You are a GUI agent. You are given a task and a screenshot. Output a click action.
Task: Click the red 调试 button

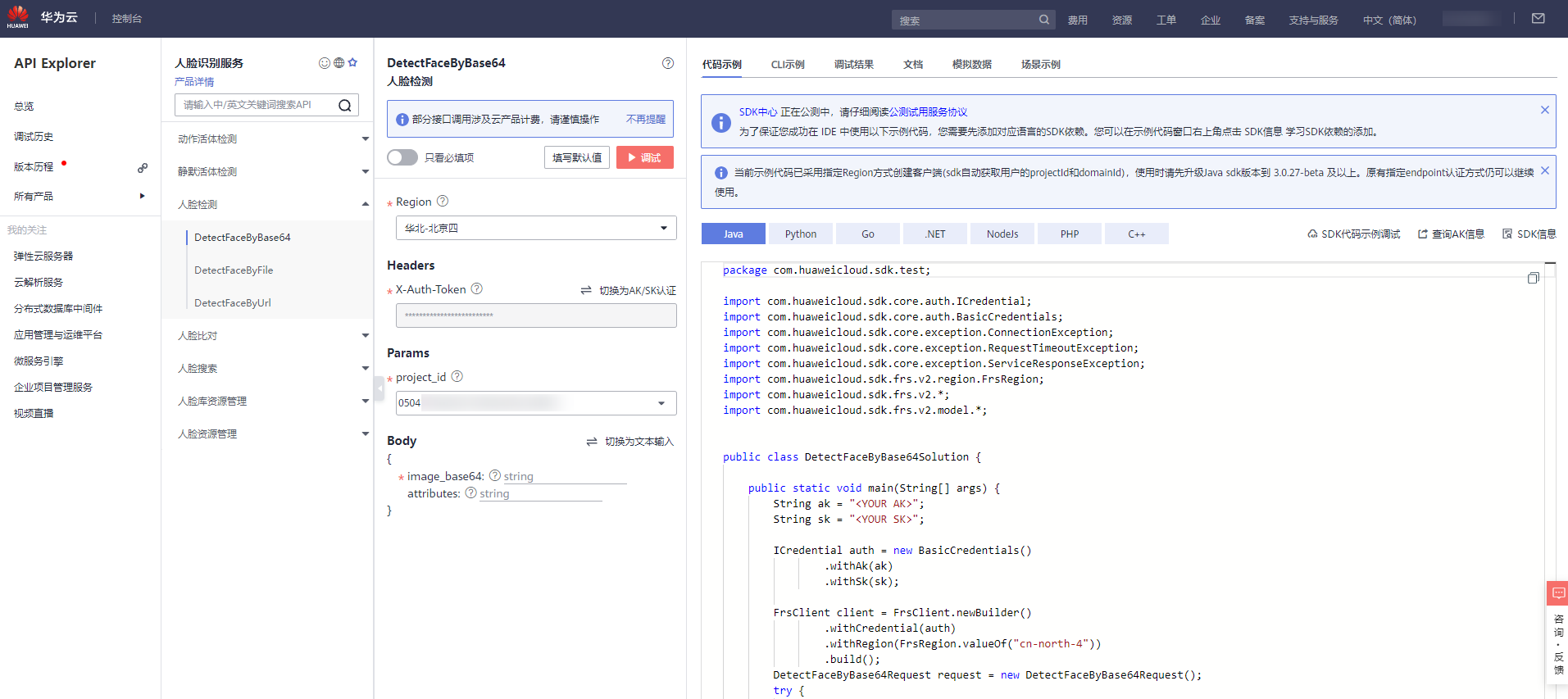pos(645,157)
